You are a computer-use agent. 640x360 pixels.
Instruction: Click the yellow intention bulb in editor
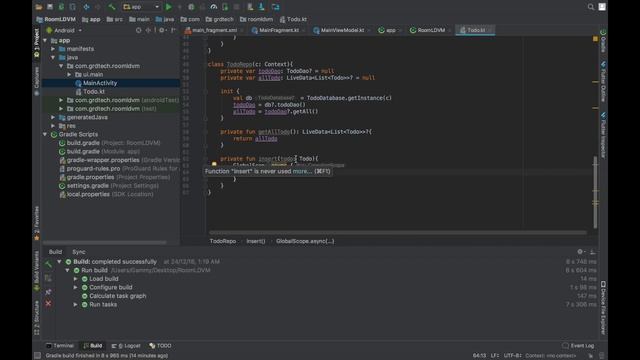coord(214,164)
